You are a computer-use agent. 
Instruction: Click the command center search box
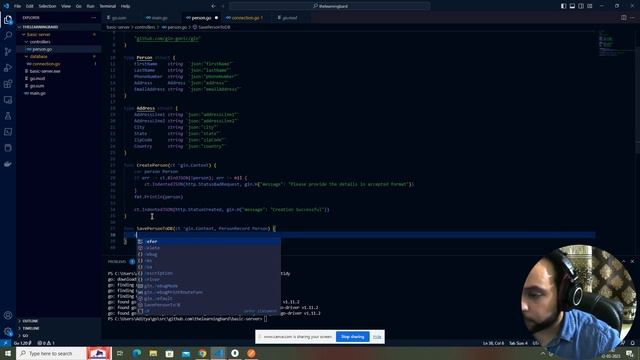click(x=329, y=6)
